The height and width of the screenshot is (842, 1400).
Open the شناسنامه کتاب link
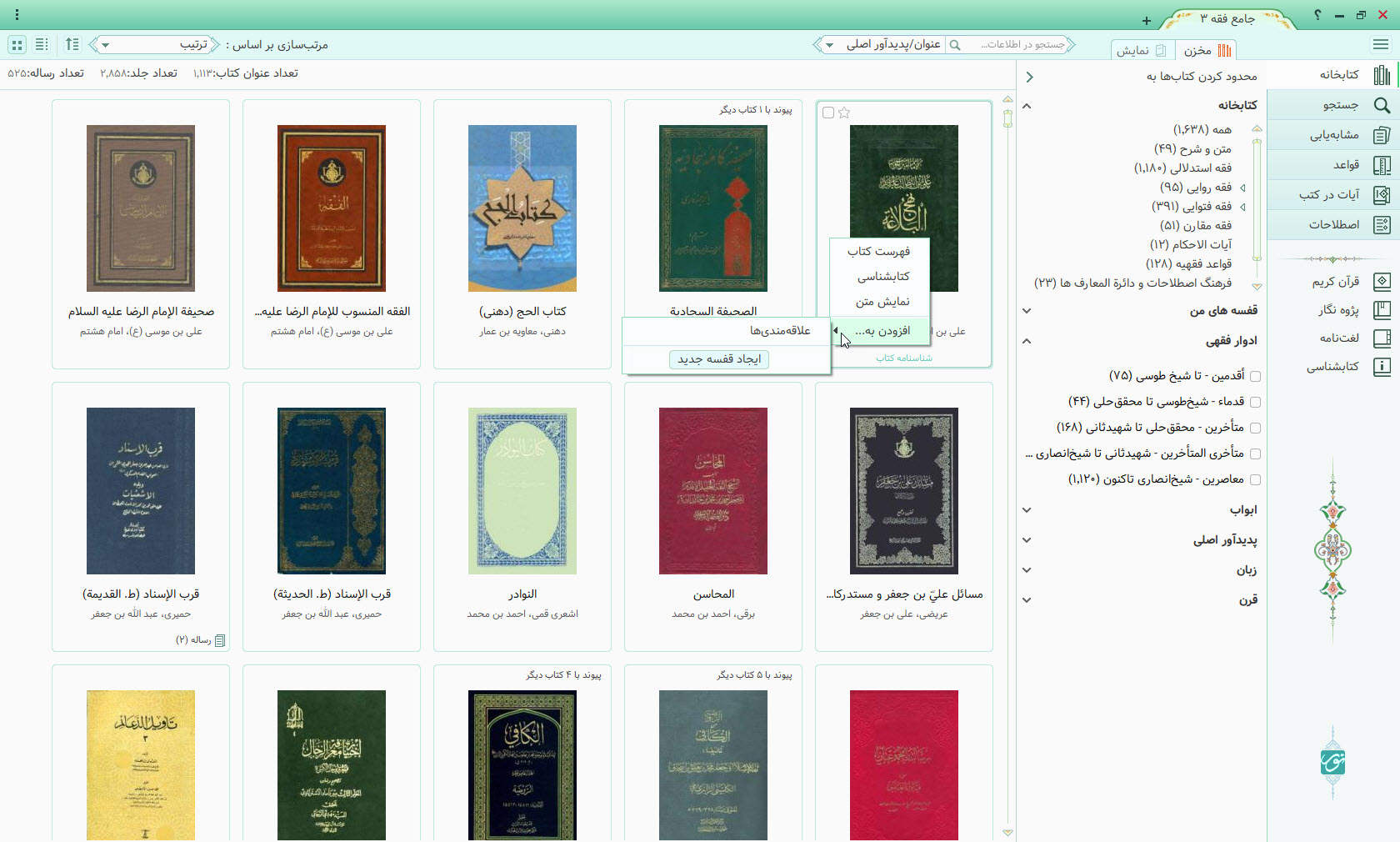(904, 358)
